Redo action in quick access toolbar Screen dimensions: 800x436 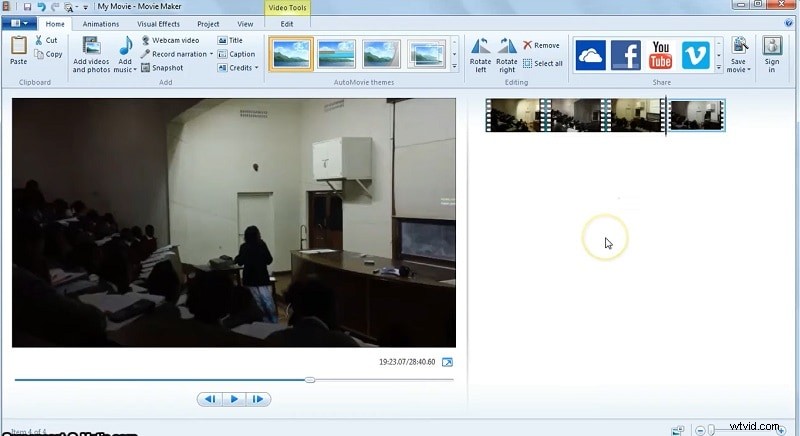click(55, 7)
